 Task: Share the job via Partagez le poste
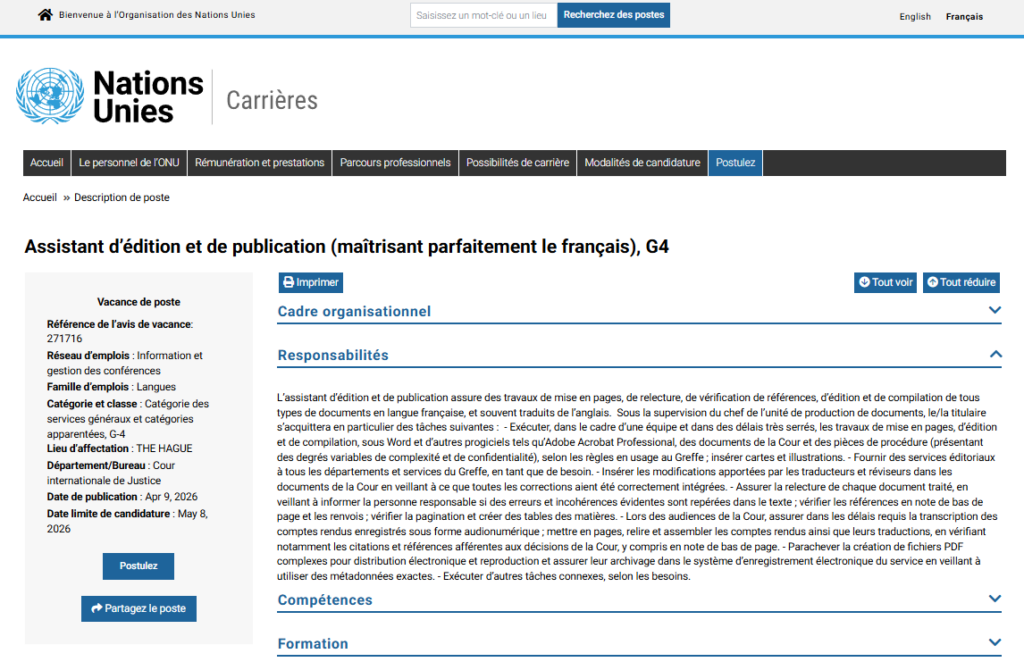coord(138,608)
